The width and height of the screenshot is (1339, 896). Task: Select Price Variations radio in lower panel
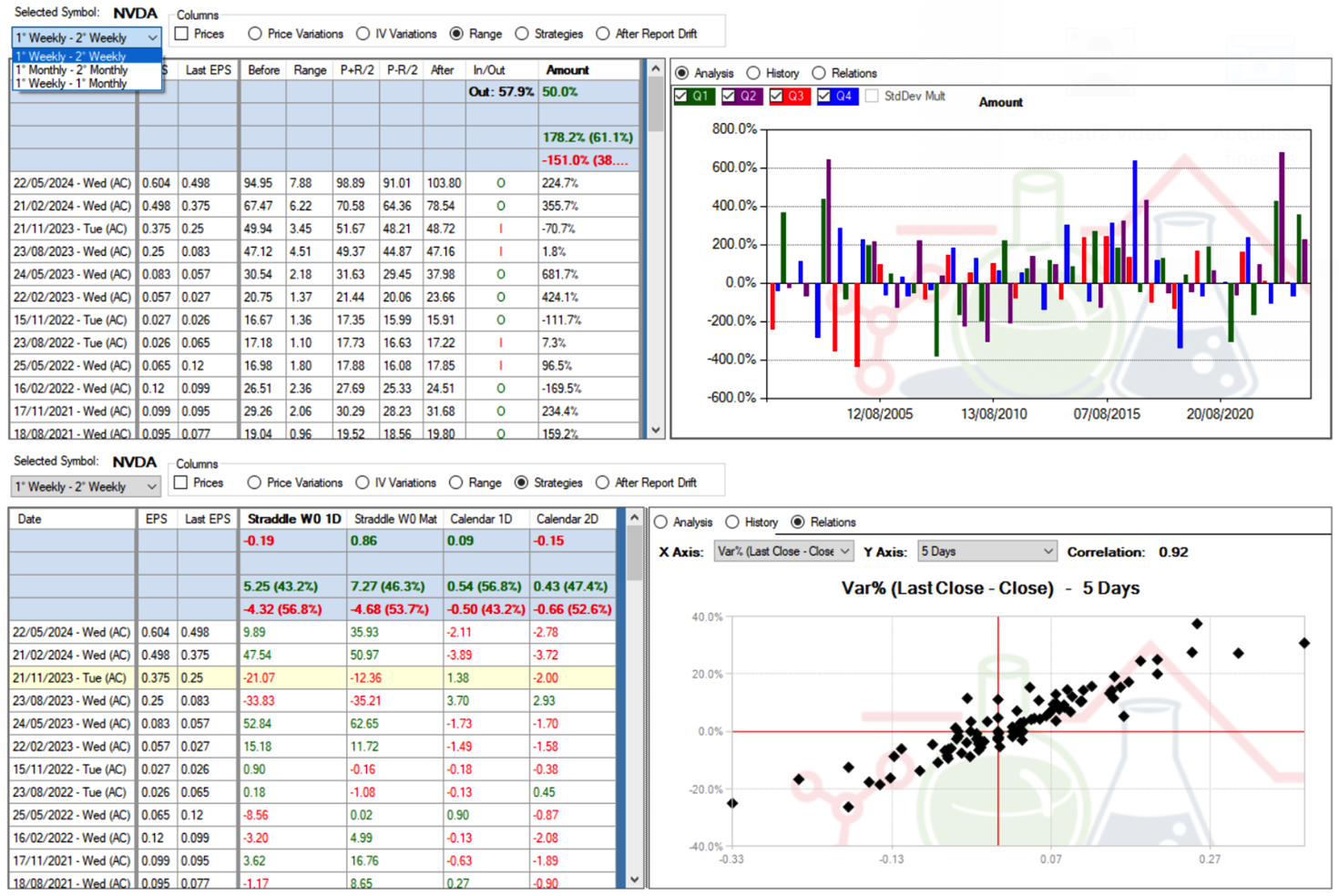tap(254, 483)
